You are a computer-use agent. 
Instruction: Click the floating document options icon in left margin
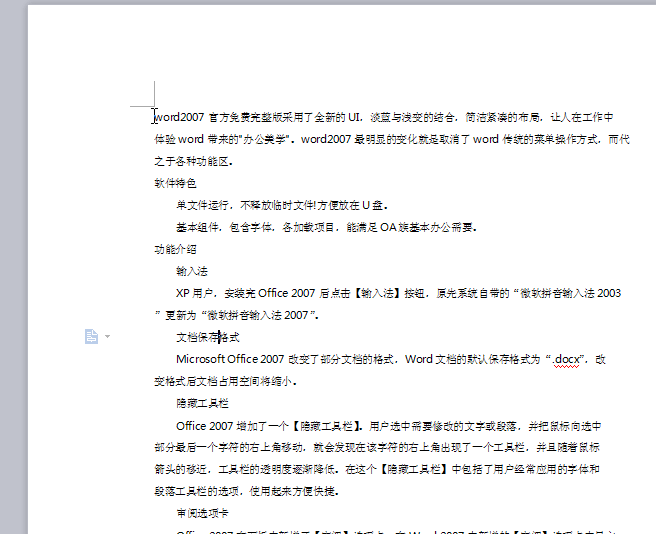91,337
